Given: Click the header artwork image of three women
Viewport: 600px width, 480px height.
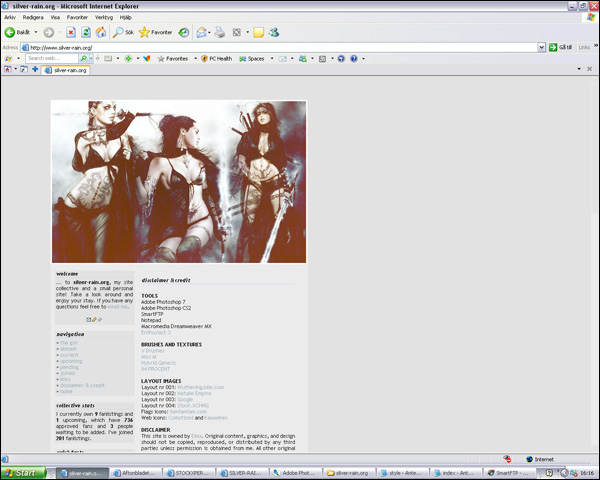Looking at the screenshot, I should click(179, 182).
